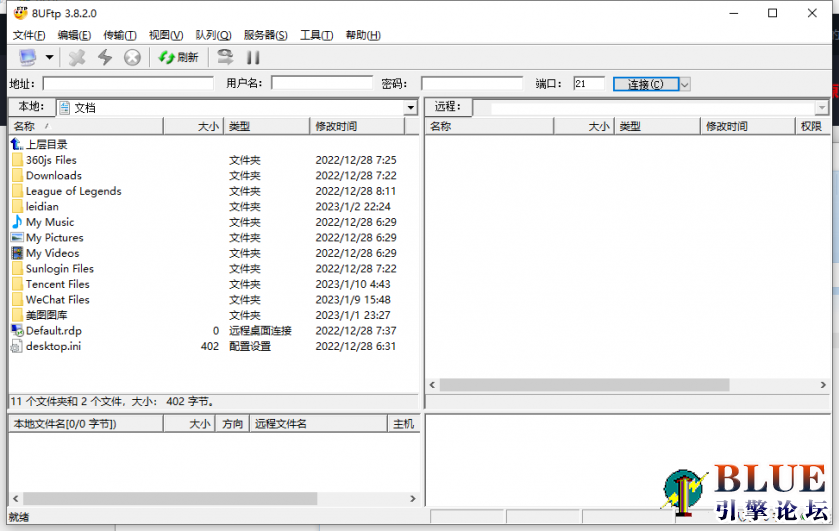Select the Sunlogin Files folder icon

coord(17,268)
